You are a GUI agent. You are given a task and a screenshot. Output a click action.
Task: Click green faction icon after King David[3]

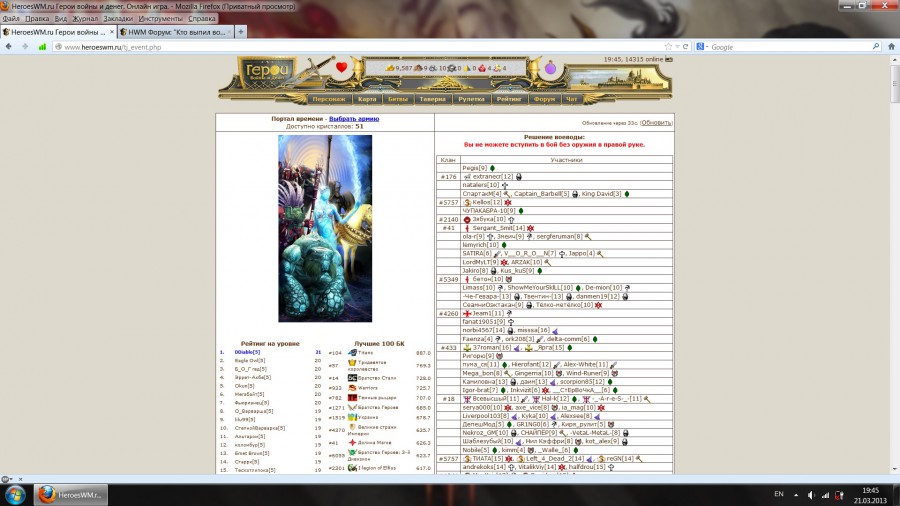point(627,194)
